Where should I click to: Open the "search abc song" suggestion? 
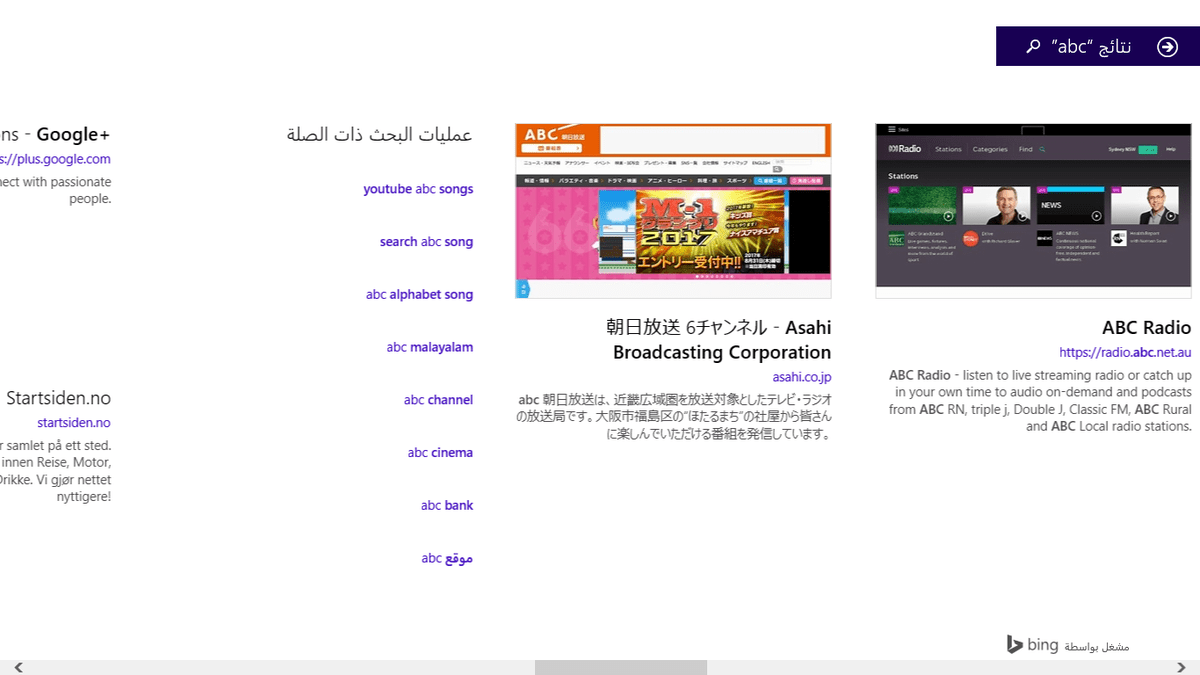tap(426, 241)
